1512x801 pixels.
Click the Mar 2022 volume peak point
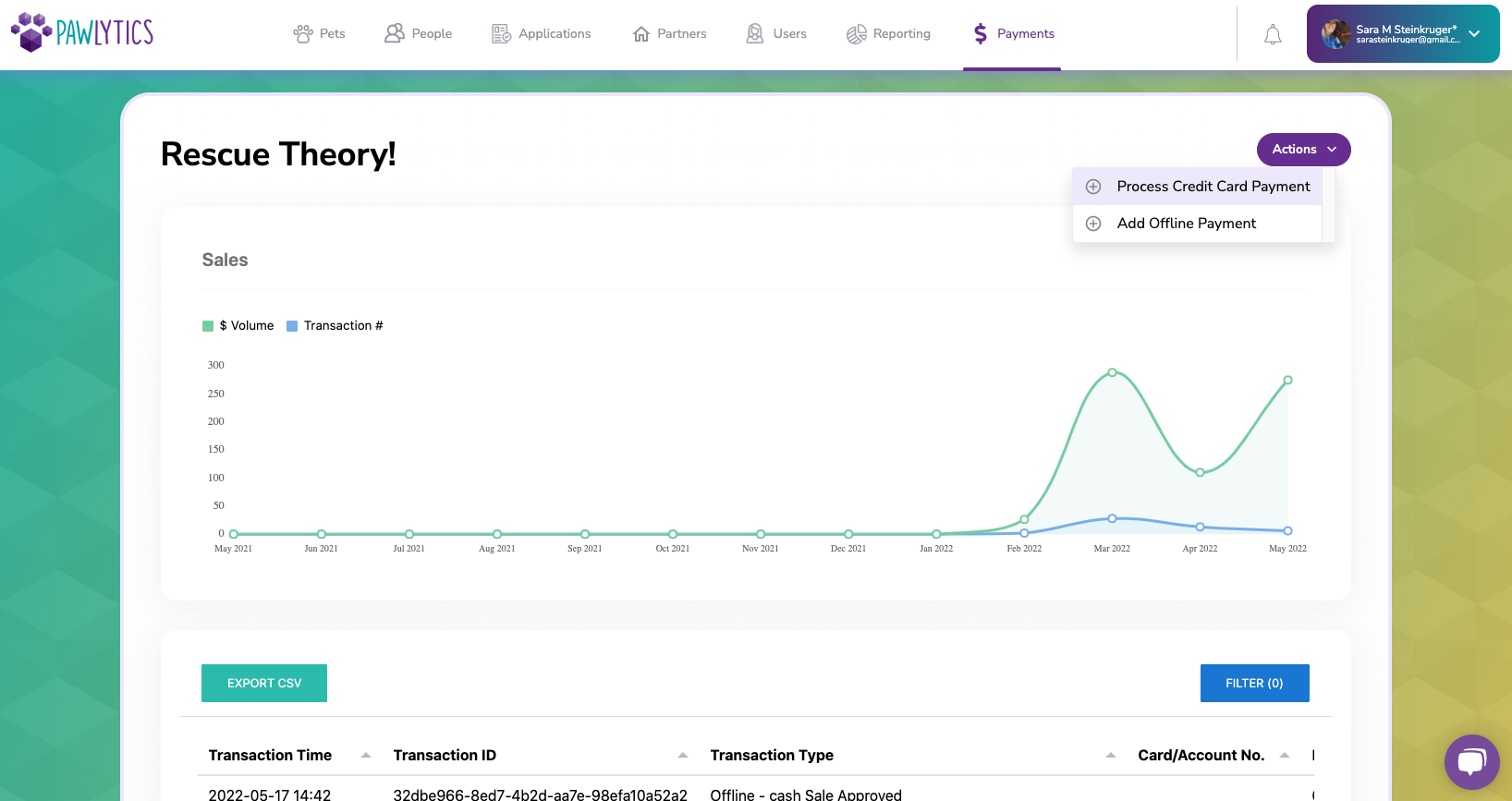pos(1112,372)
